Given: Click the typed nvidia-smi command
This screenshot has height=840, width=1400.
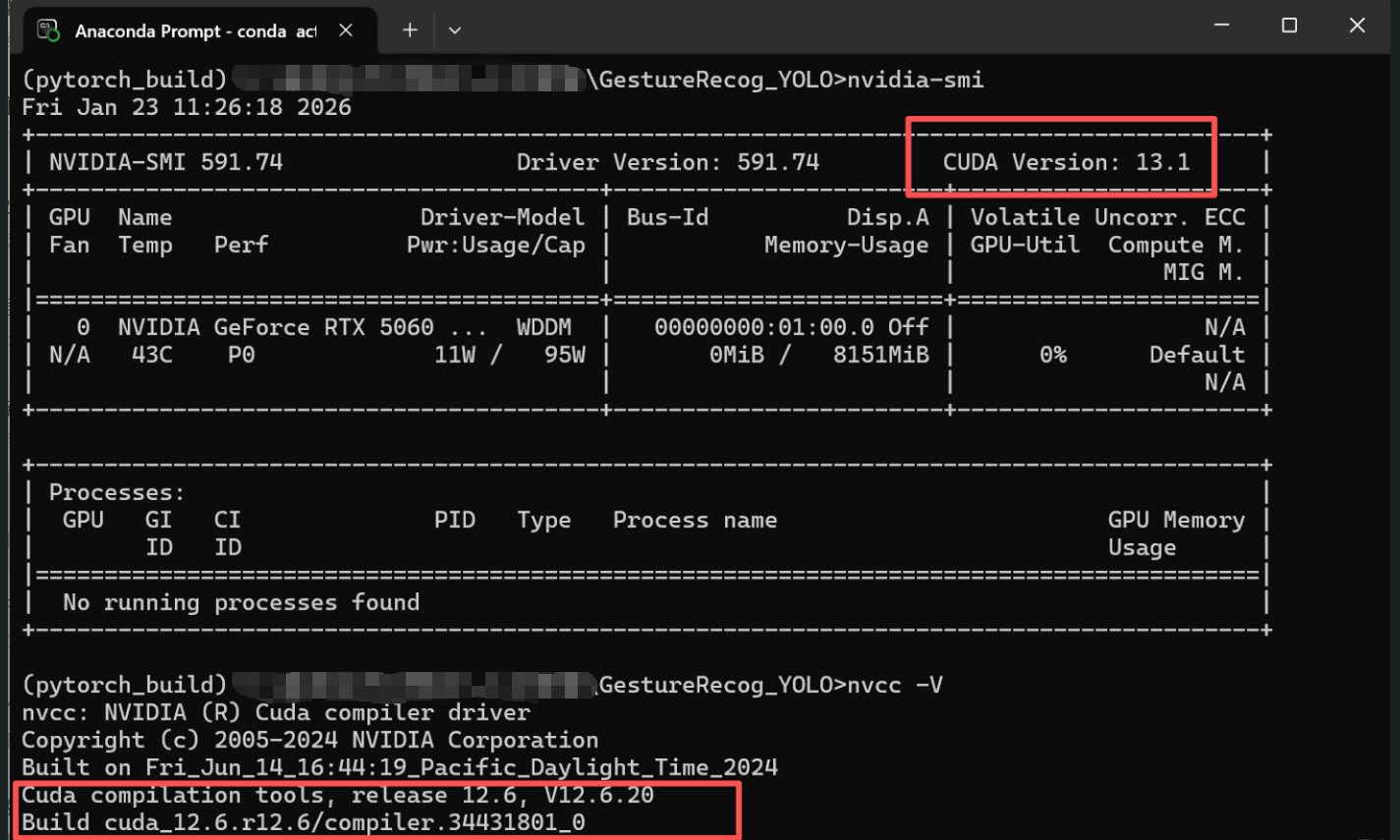Looking at the screenshot, I should click(x=915, y=80).
